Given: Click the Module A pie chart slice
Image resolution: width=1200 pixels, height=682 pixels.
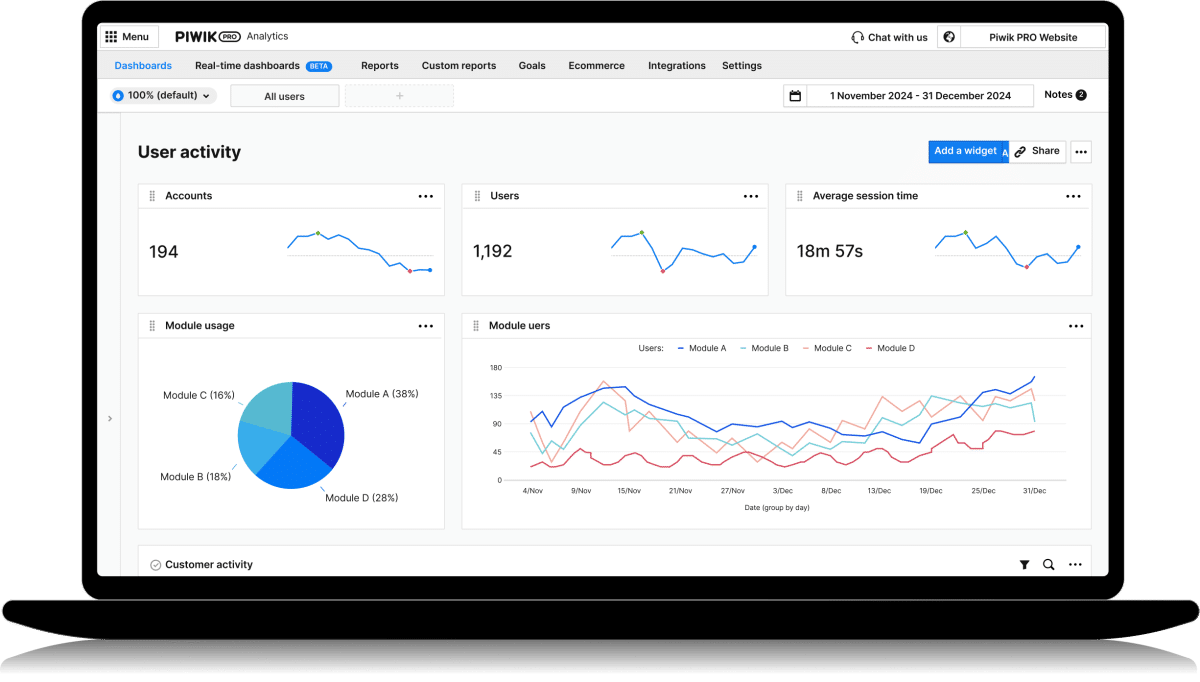Looking at the screenshot, I should pos(318,420).
